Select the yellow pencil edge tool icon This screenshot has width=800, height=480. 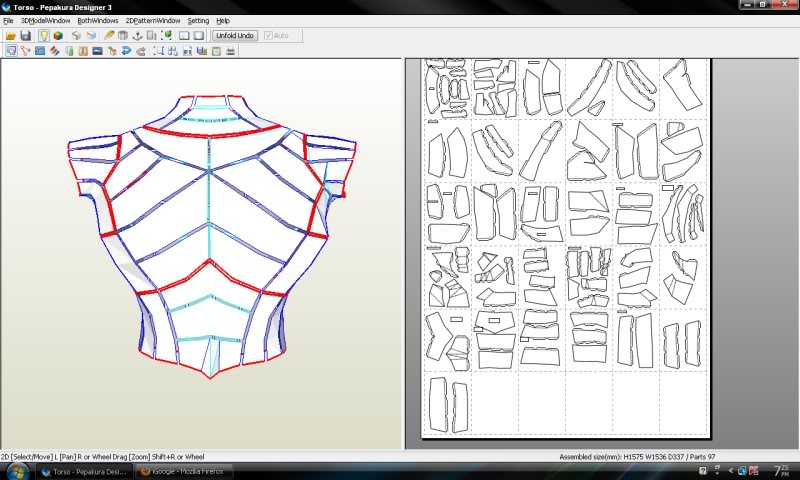tap(109, 36)
